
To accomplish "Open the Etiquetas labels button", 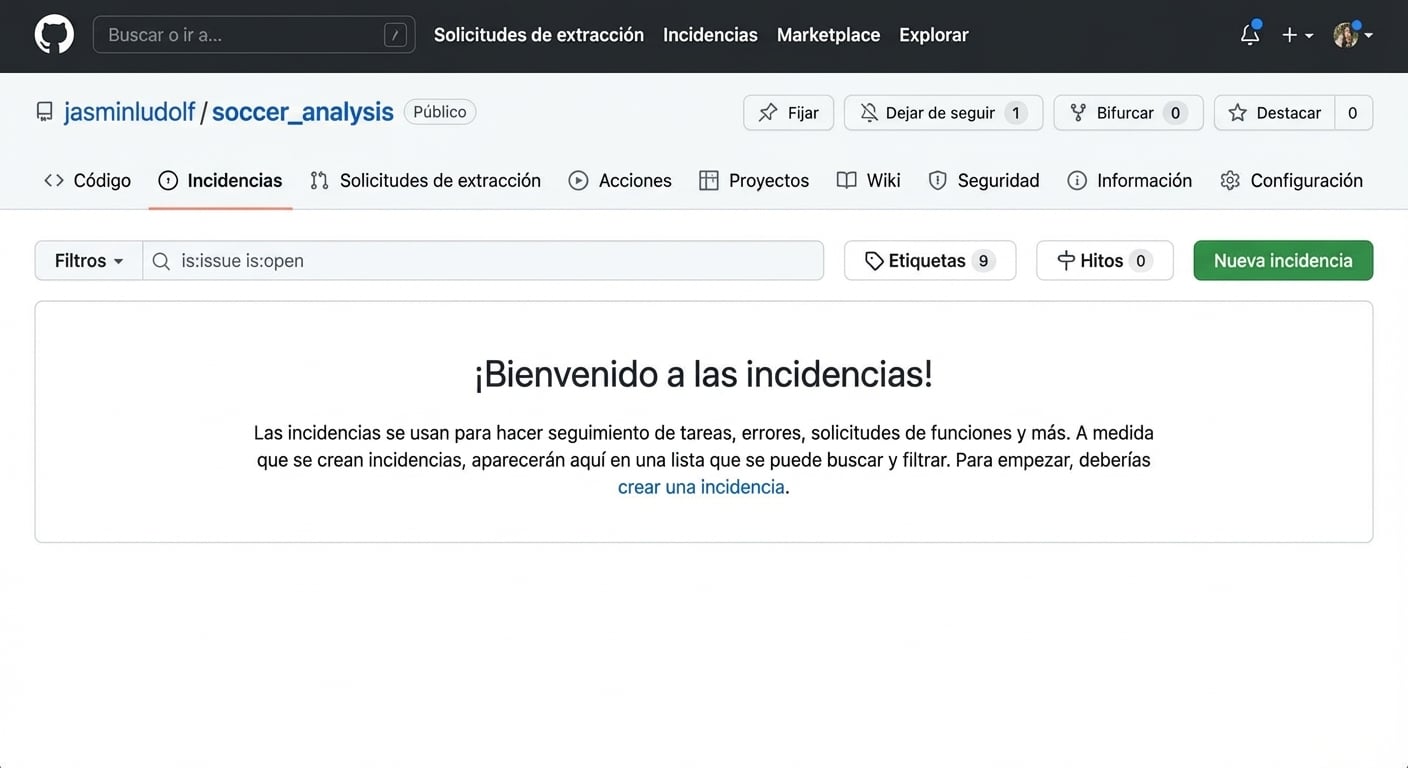I will [930, 261].
